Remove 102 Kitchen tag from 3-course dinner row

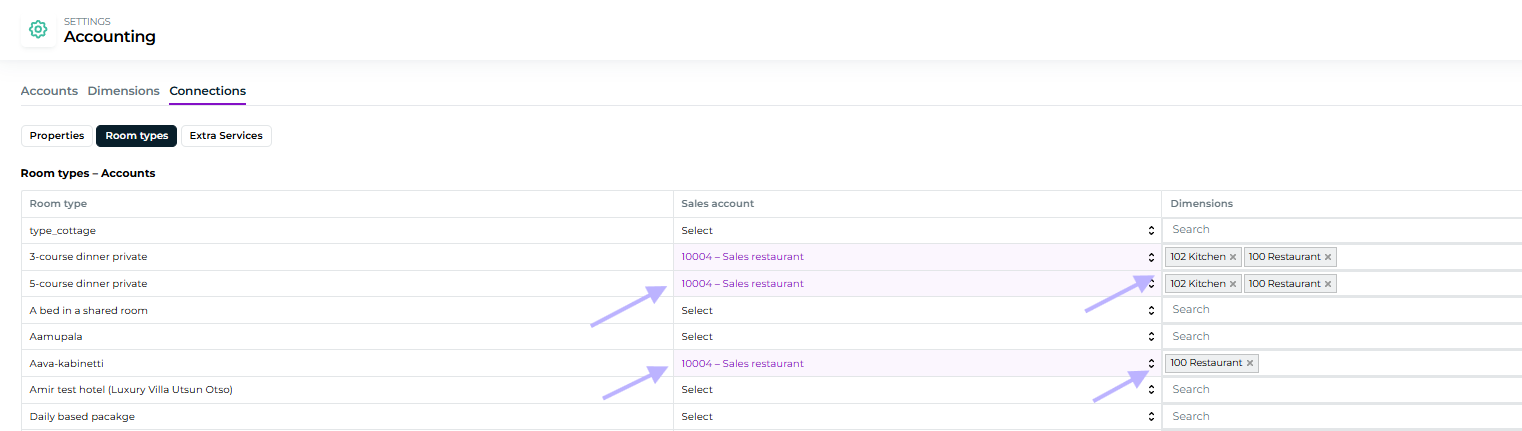pos(1233,257)
